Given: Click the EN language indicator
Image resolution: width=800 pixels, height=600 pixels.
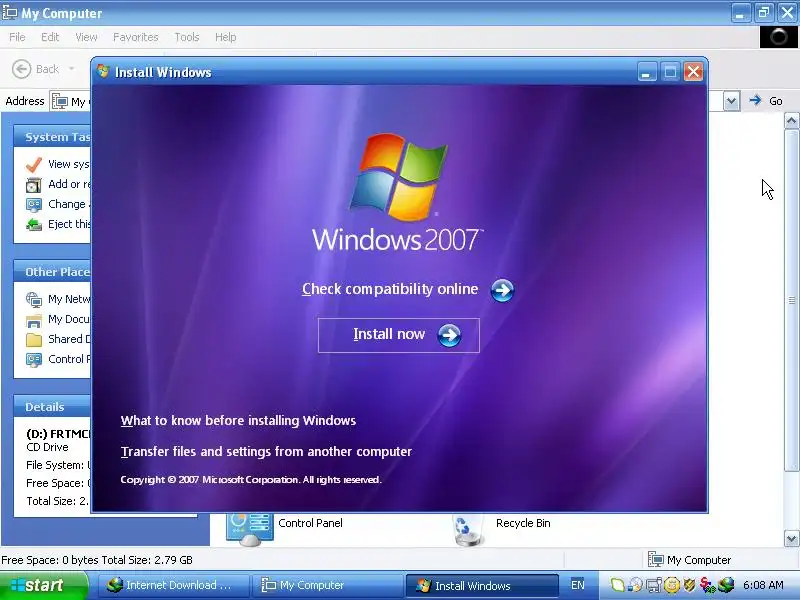Looking at the screenshot, I should [578, 585].
